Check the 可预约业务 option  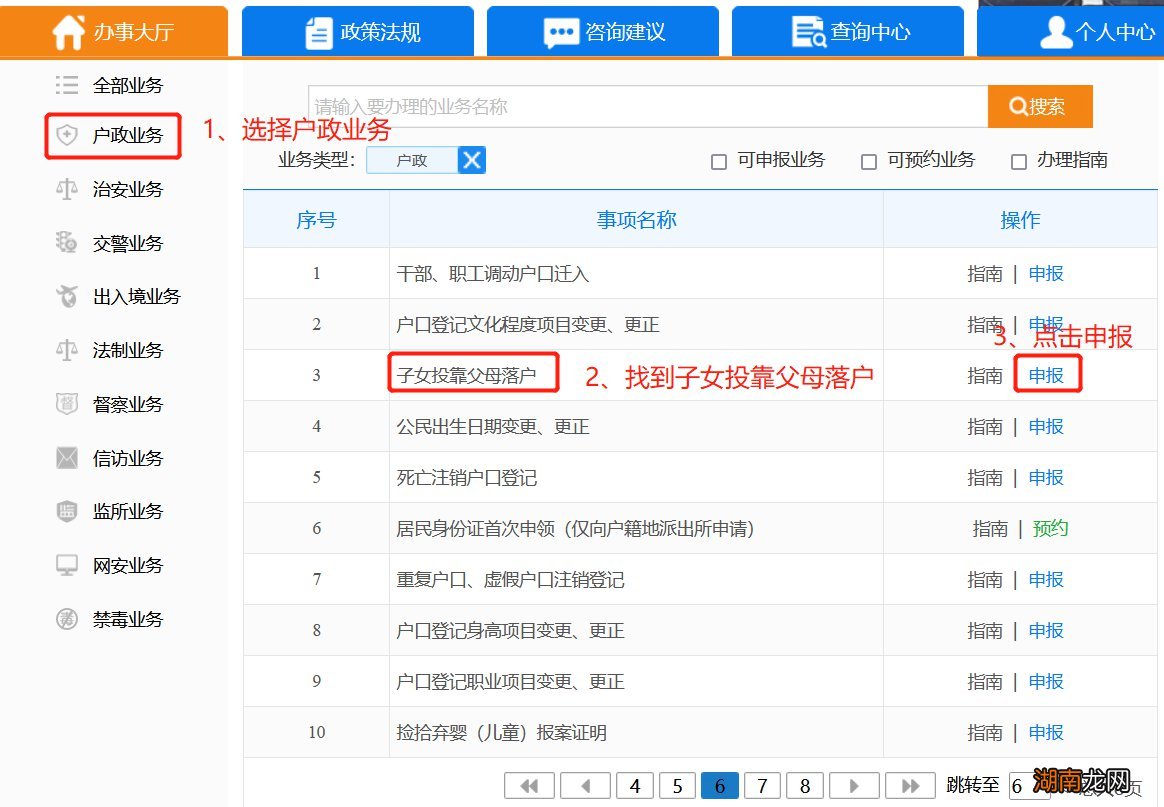[868, 161]
